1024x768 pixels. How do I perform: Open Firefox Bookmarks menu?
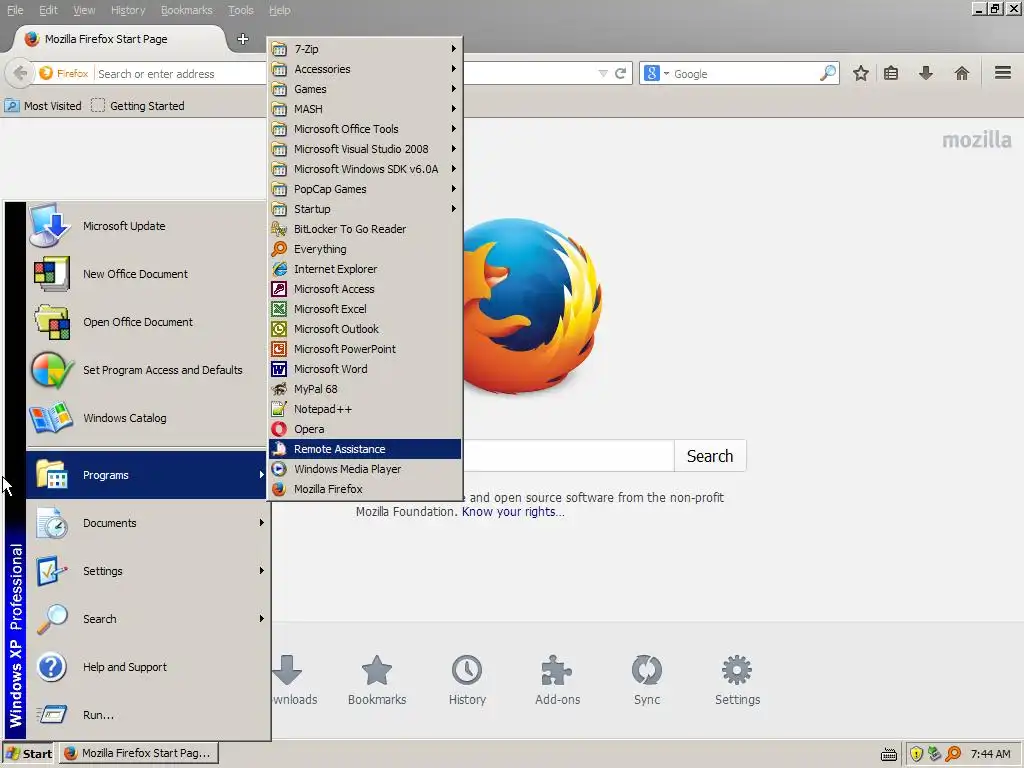(187, 10)
